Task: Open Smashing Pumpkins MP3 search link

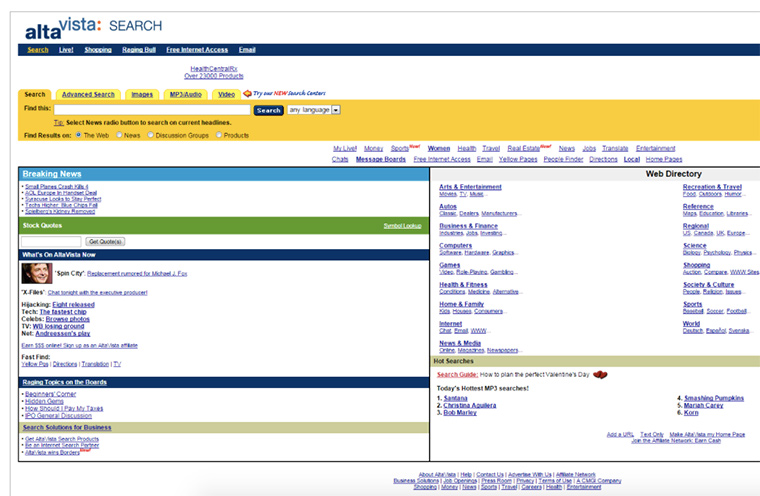Action: 713,398
